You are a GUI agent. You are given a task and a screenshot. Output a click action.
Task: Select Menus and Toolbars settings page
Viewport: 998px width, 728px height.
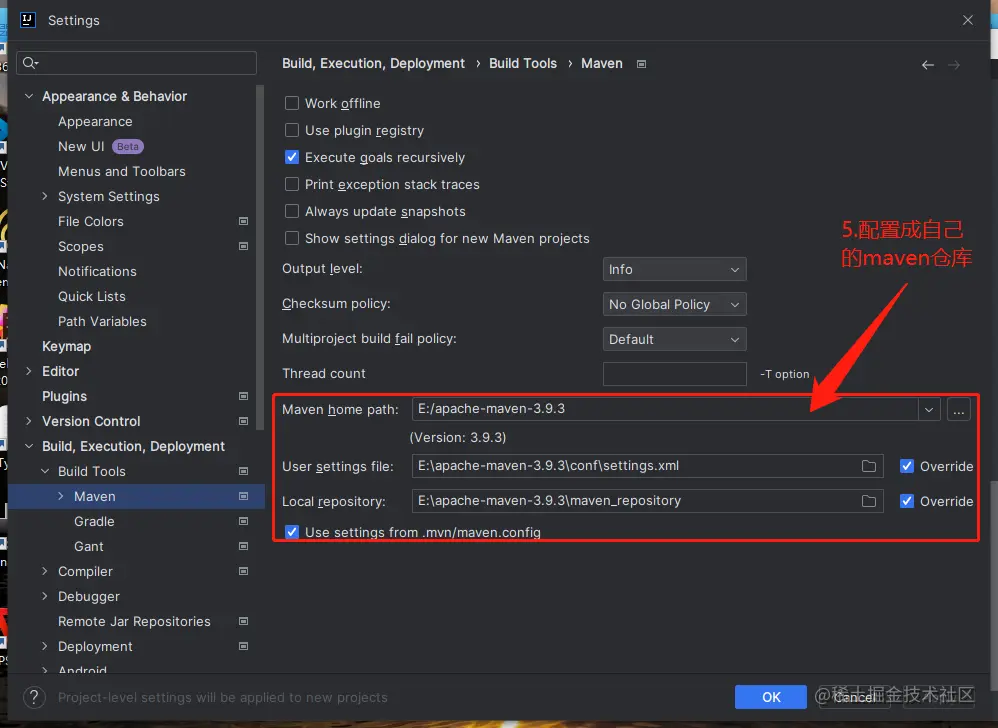pos(122,171)
